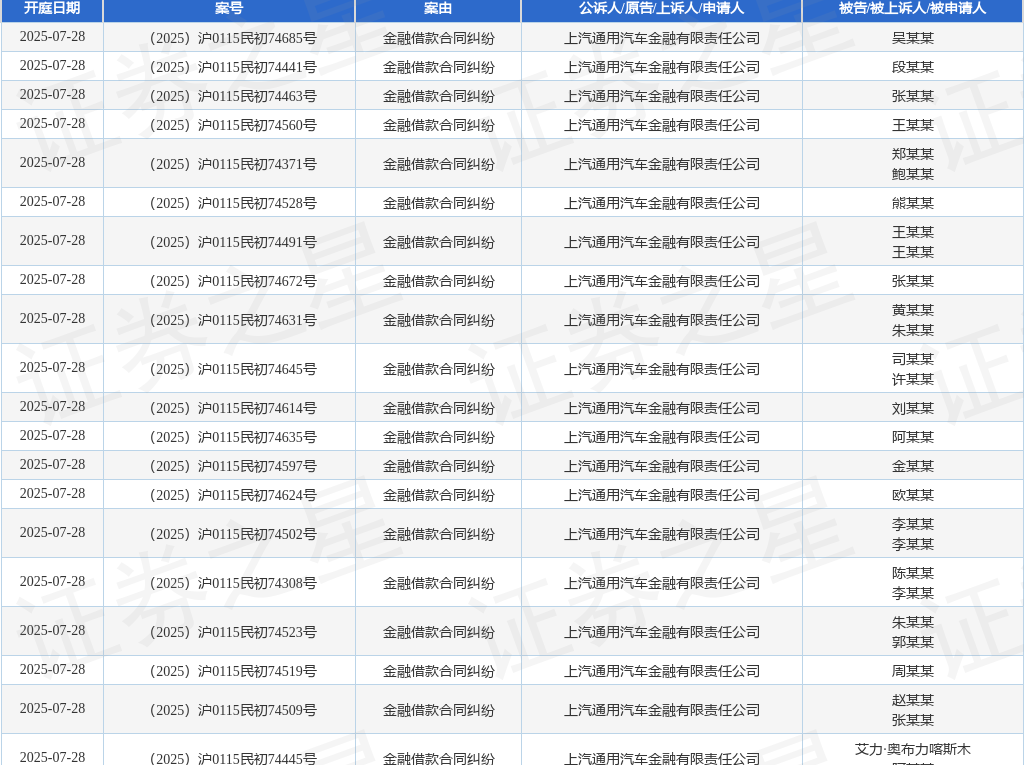The image size is (1024, 765).
Task: Click case number (2025)沪0115民初74528号
Action: point(233,204)
